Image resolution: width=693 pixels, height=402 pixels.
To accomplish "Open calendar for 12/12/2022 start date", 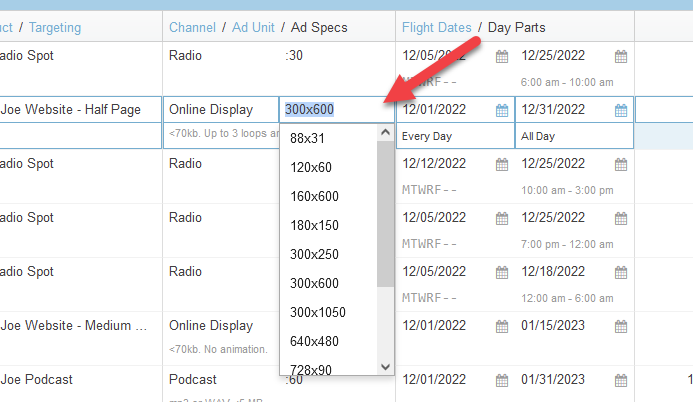I will [502, 164].
